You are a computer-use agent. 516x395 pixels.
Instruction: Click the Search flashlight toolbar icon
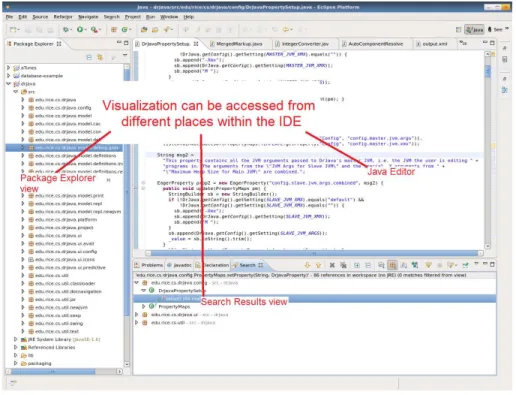pyautogui.click(x=166, y=30)
